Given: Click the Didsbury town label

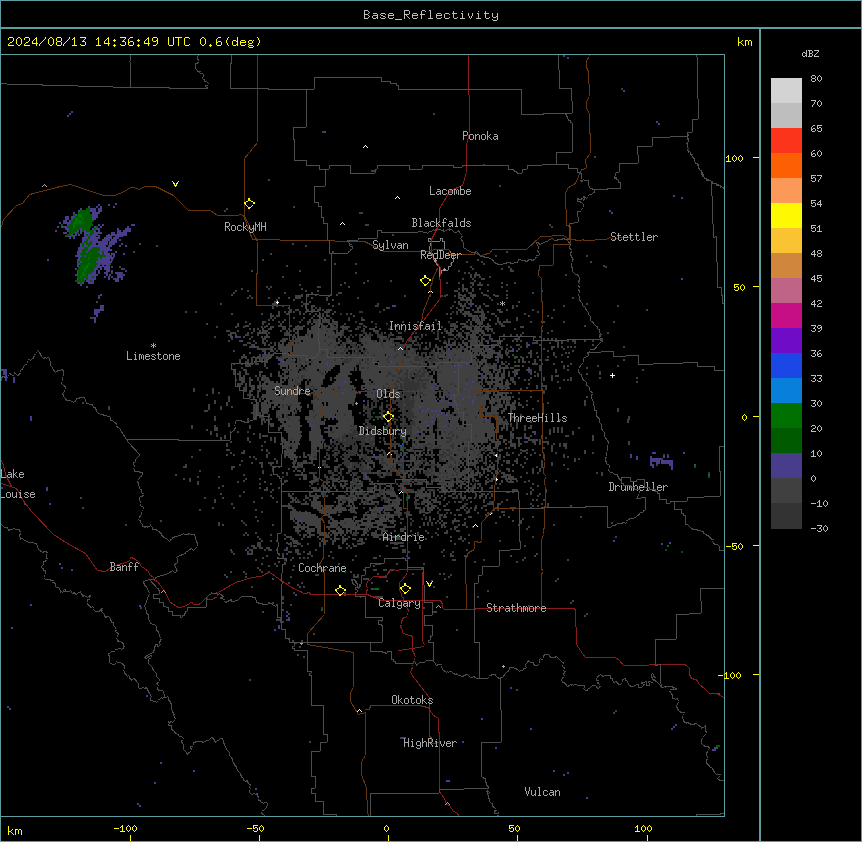Looking at the screenshot, I should [x=382, y=431].
